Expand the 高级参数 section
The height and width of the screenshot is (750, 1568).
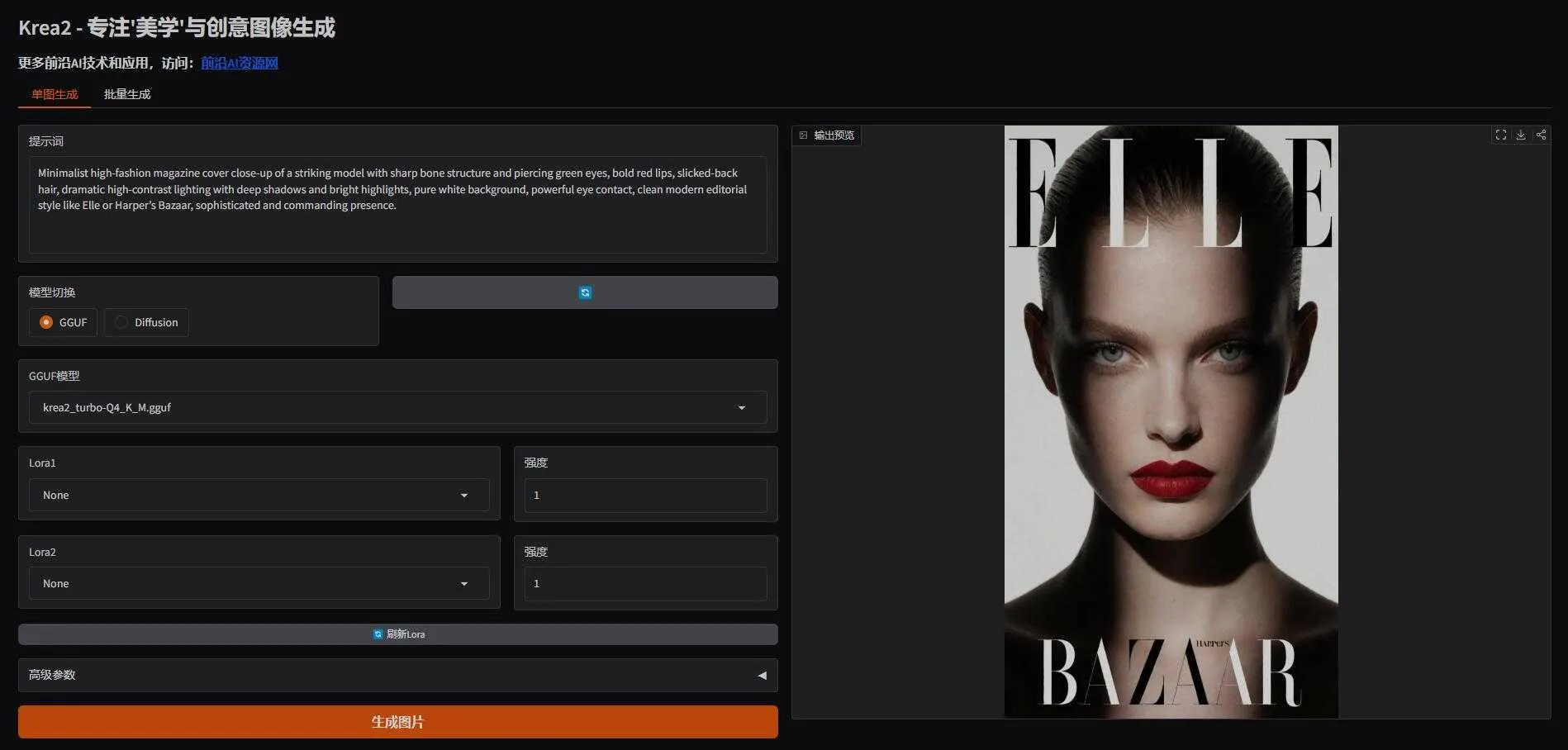coord(397,675)
